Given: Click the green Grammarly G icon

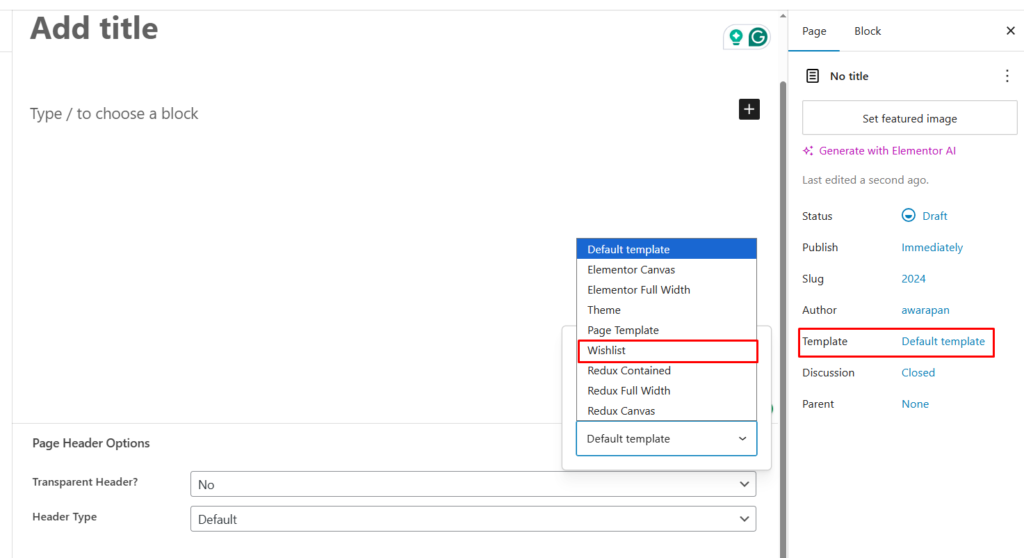Looking at the screenshot, I should pos(758,37).
